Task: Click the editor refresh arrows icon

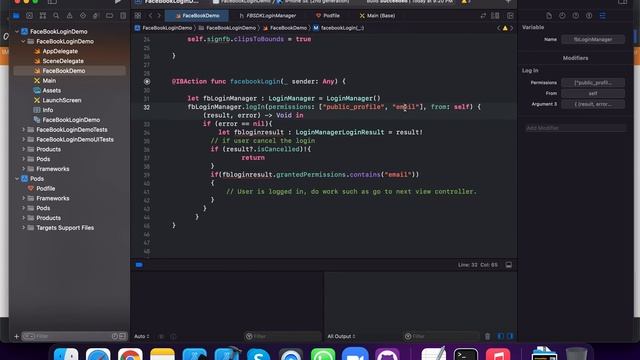Action: [483, 16]
